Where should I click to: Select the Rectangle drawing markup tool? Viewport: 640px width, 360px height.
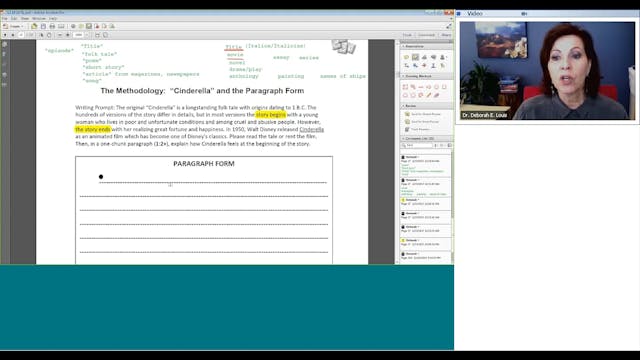(x=444, y=87)
